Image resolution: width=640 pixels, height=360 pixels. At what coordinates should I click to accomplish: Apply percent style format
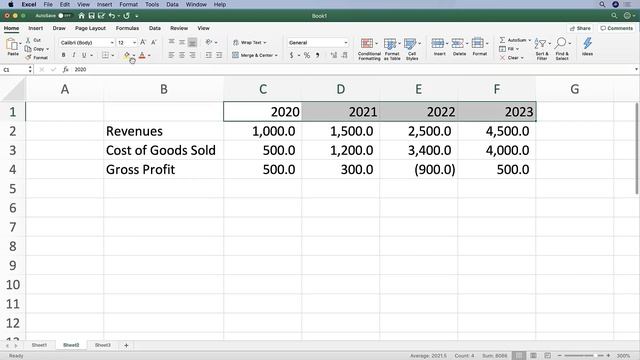click(307, 55)
